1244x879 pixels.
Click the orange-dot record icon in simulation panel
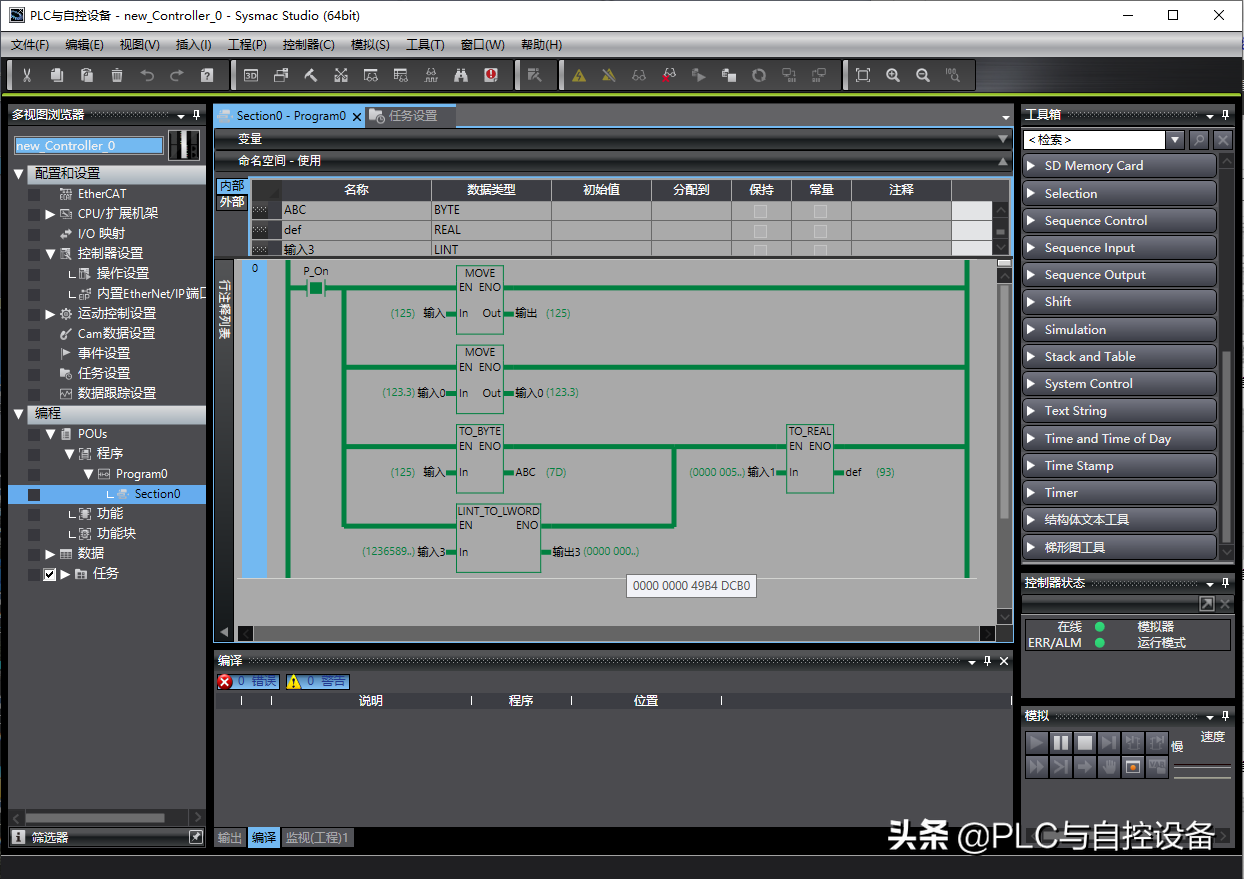pyautogui.click(x=1133, y=767)
